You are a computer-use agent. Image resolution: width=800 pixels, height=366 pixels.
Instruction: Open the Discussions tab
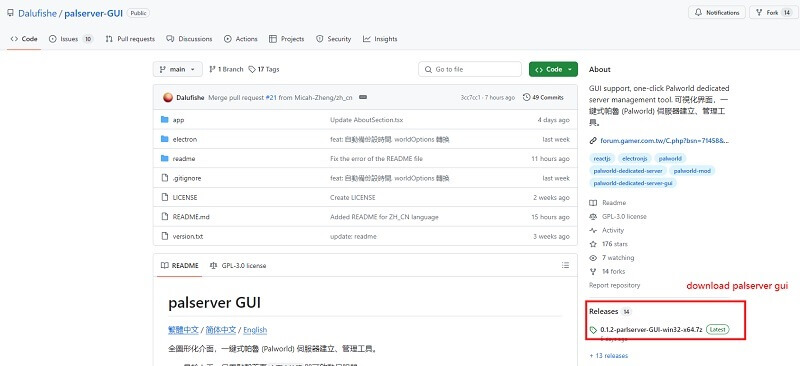click(x=189, y=39)
